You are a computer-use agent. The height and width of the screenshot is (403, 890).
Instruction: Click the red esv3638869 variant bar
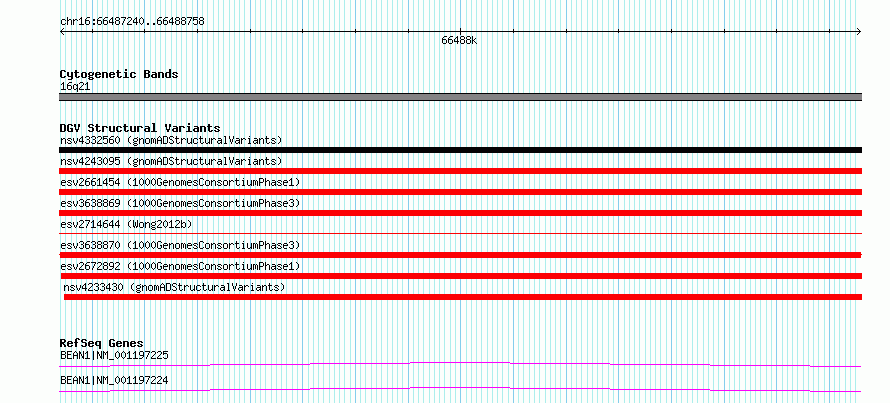coord(460,213)
